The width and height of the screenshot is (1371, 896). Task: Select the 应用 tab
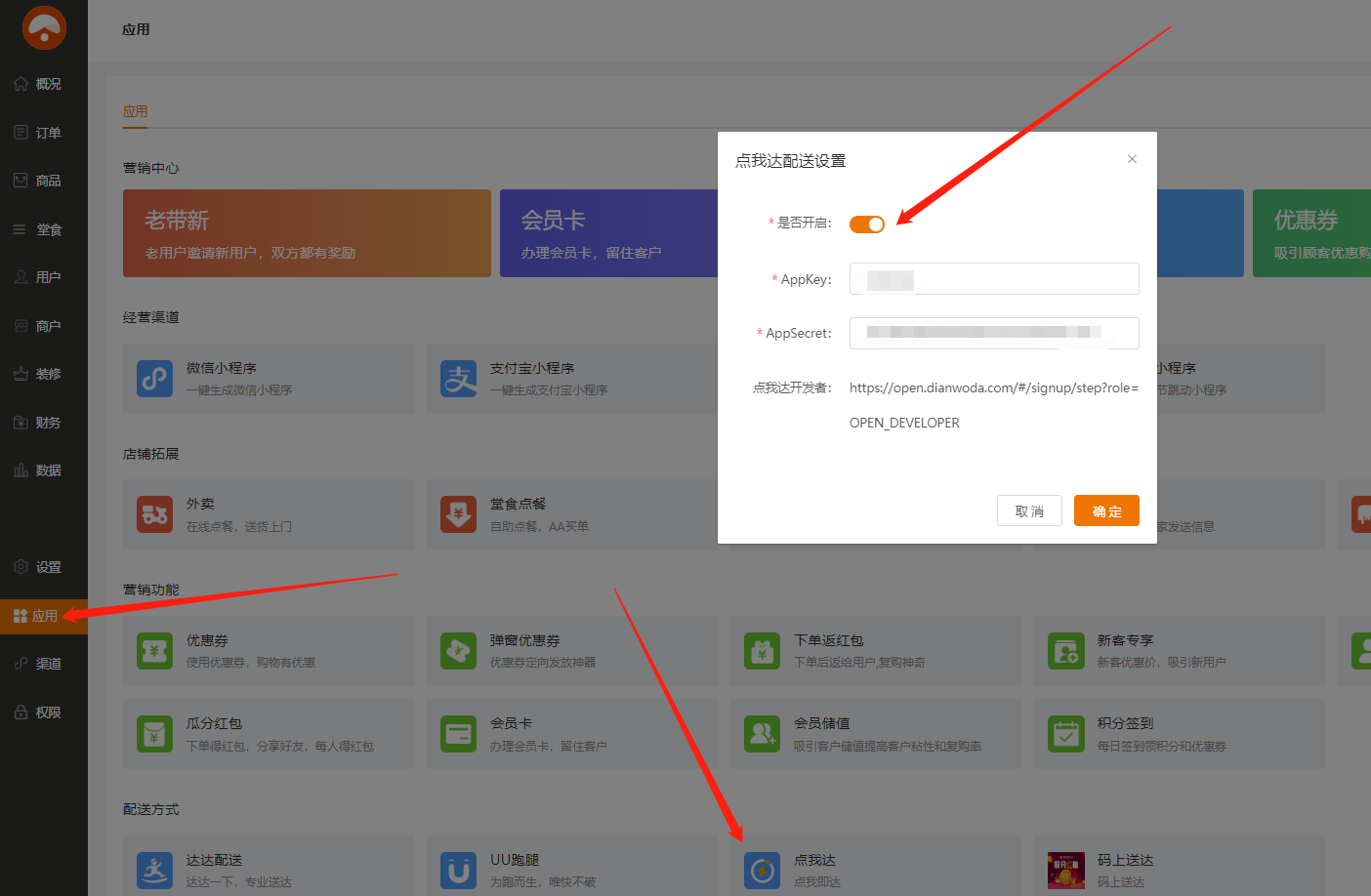(135, 111)
